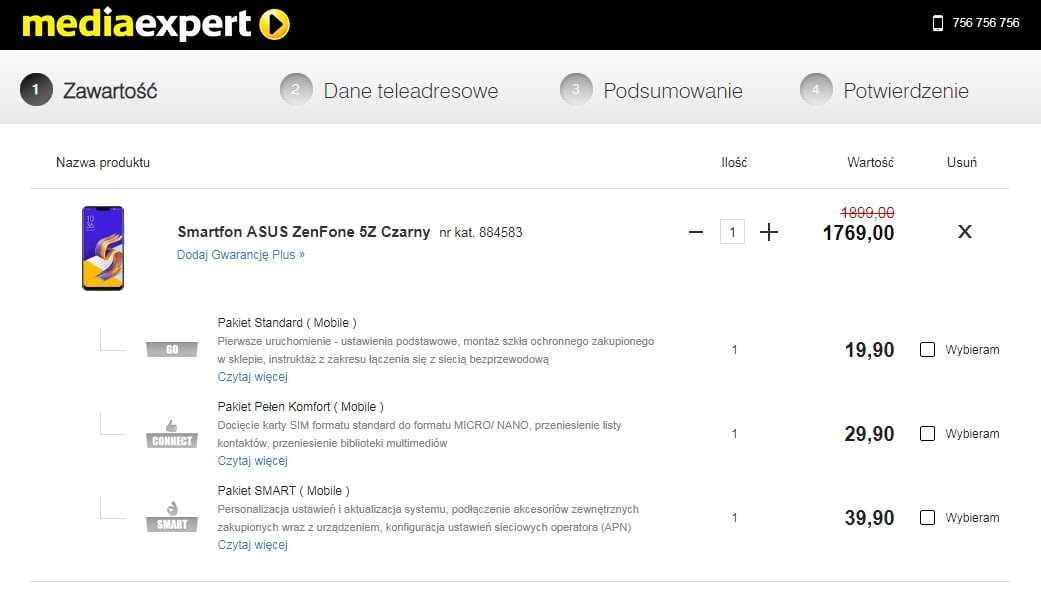Click the quantity input field
Viewport: 1041px width, 593px height.
point(732,232)
